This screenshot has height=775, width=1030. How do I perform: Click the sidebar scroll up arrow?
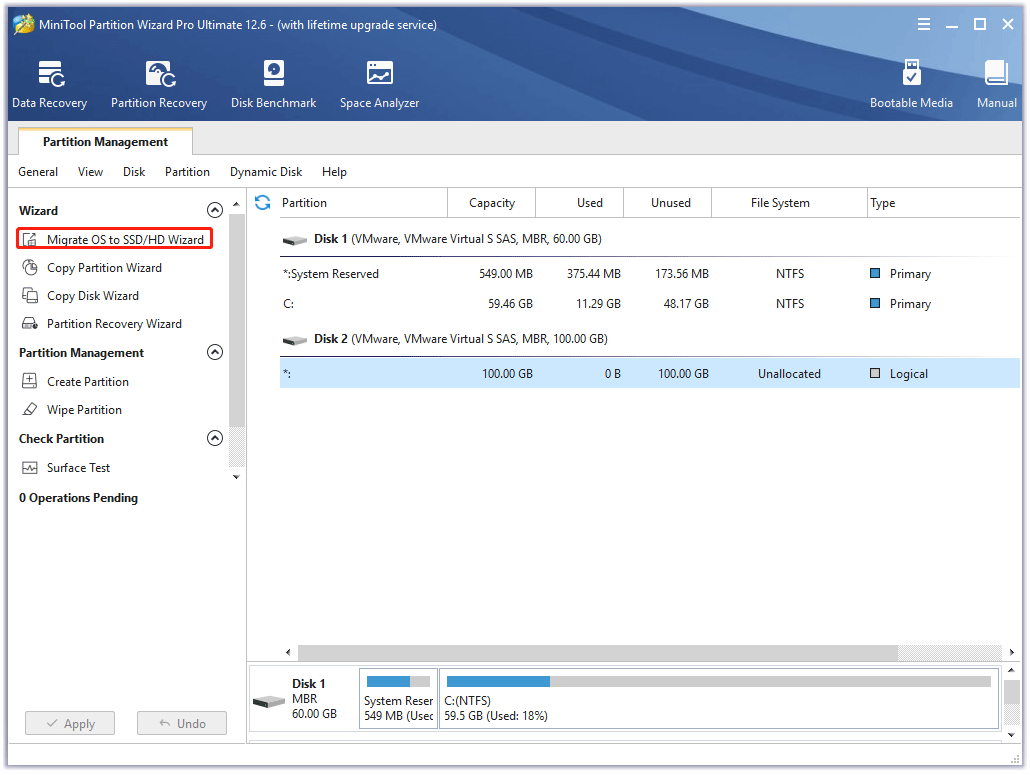coord(236,204)
